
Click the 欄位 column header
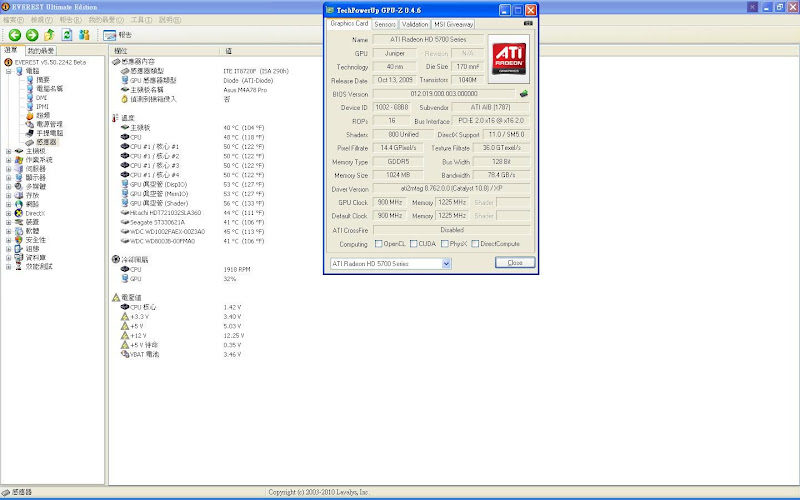pyautogui.click(x=164, y=51)
